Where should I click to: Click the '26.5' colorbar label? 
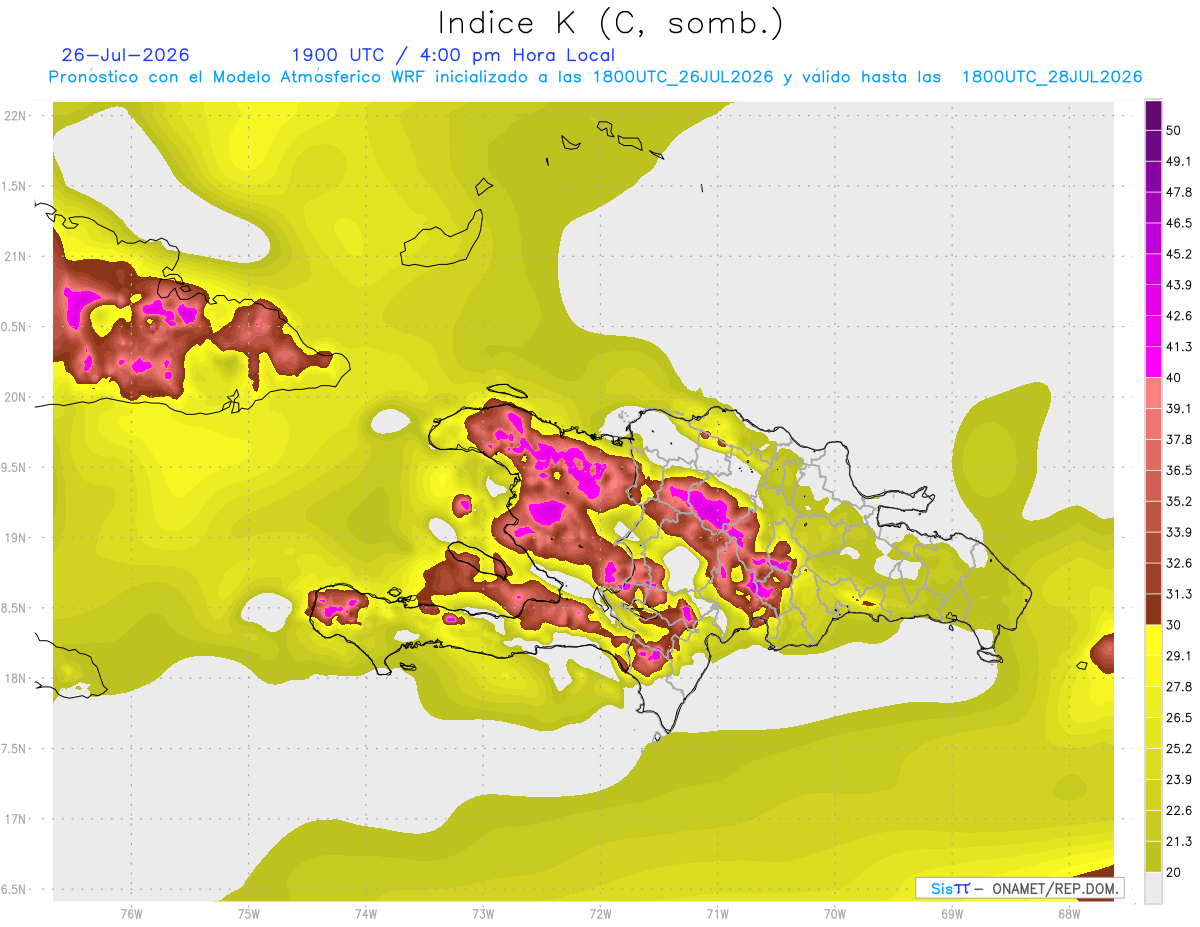1179,718
